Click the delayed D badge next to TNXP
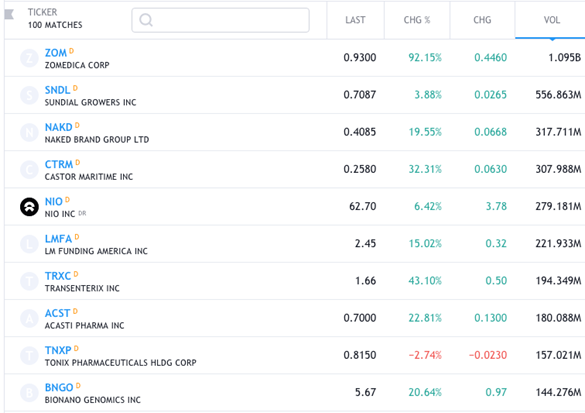 click(76, 348)
